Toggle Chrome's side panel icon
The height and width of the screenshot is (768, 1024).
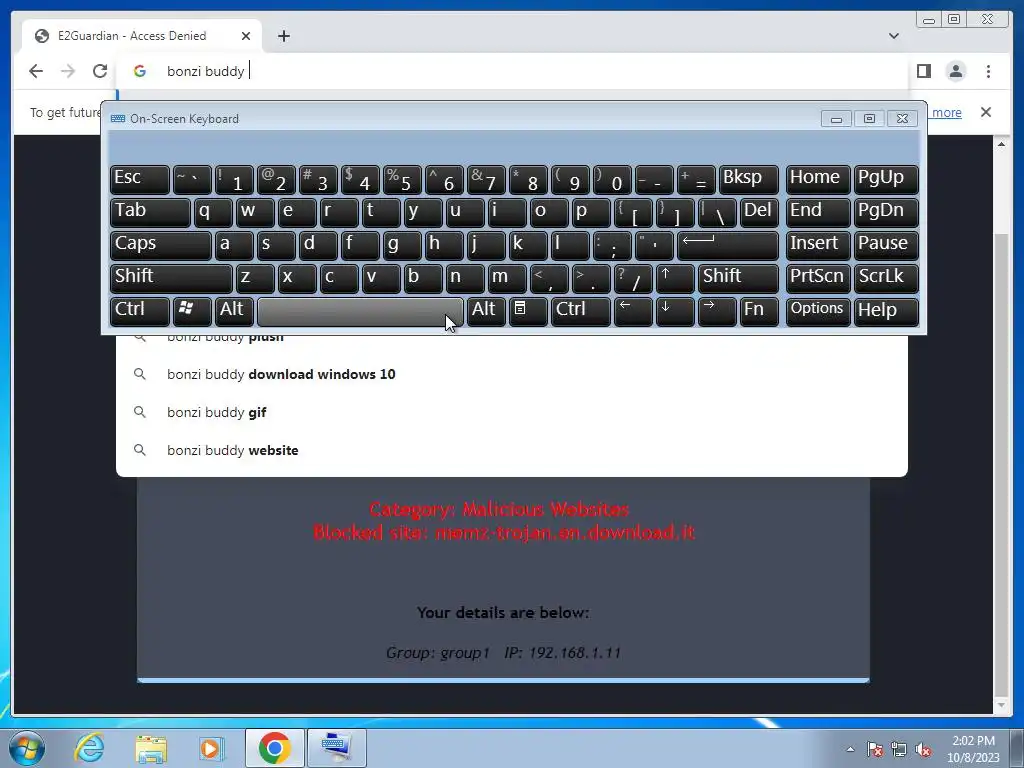[x=923, y=71]
